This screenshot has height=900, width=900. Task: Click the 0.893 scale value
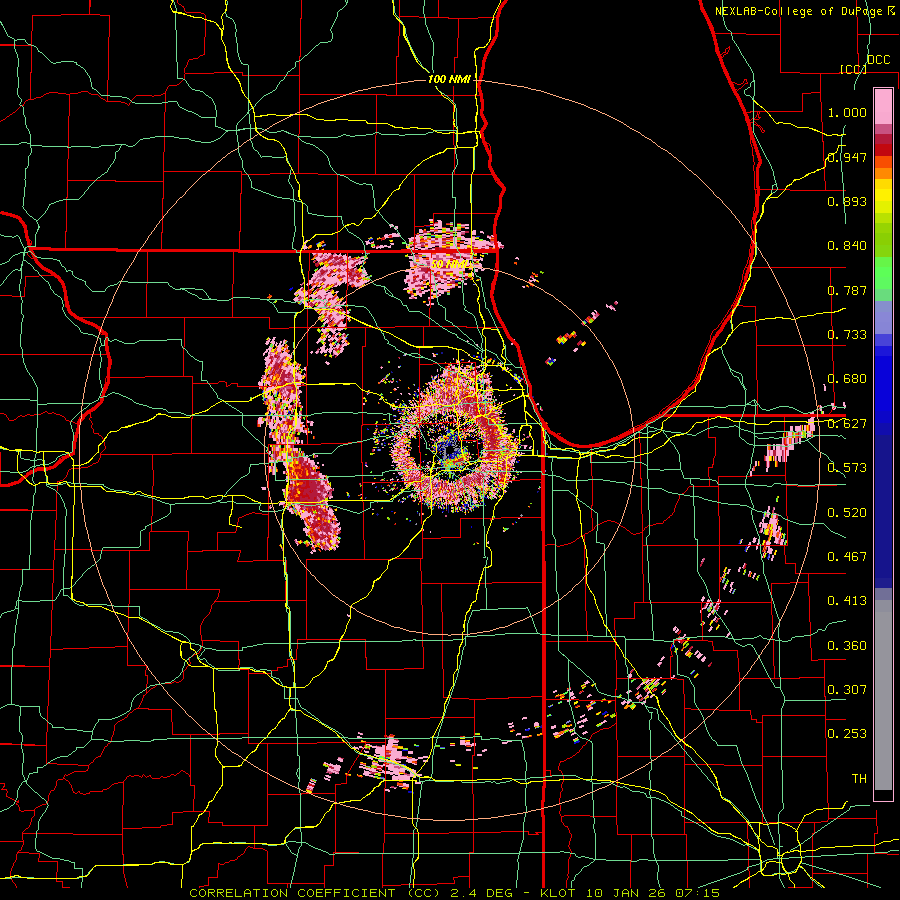[x=847, y=201]
